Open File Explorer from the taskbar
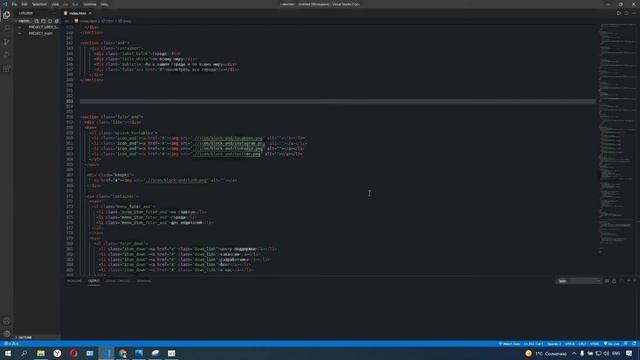Screen dimensions: 640x360 41,353
